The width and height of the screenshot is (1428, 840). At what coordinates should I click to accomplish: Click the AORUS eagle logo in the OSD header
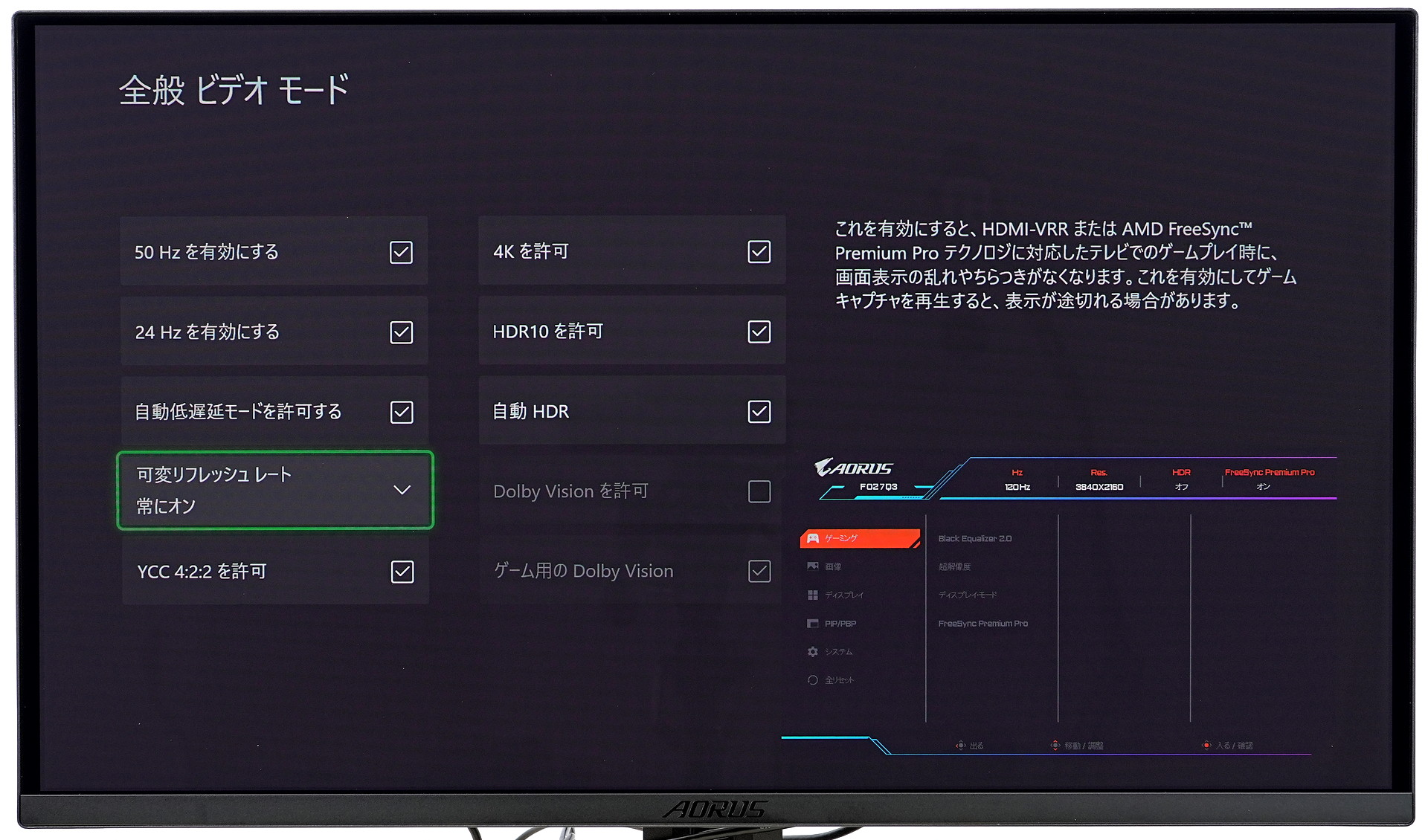853,467
